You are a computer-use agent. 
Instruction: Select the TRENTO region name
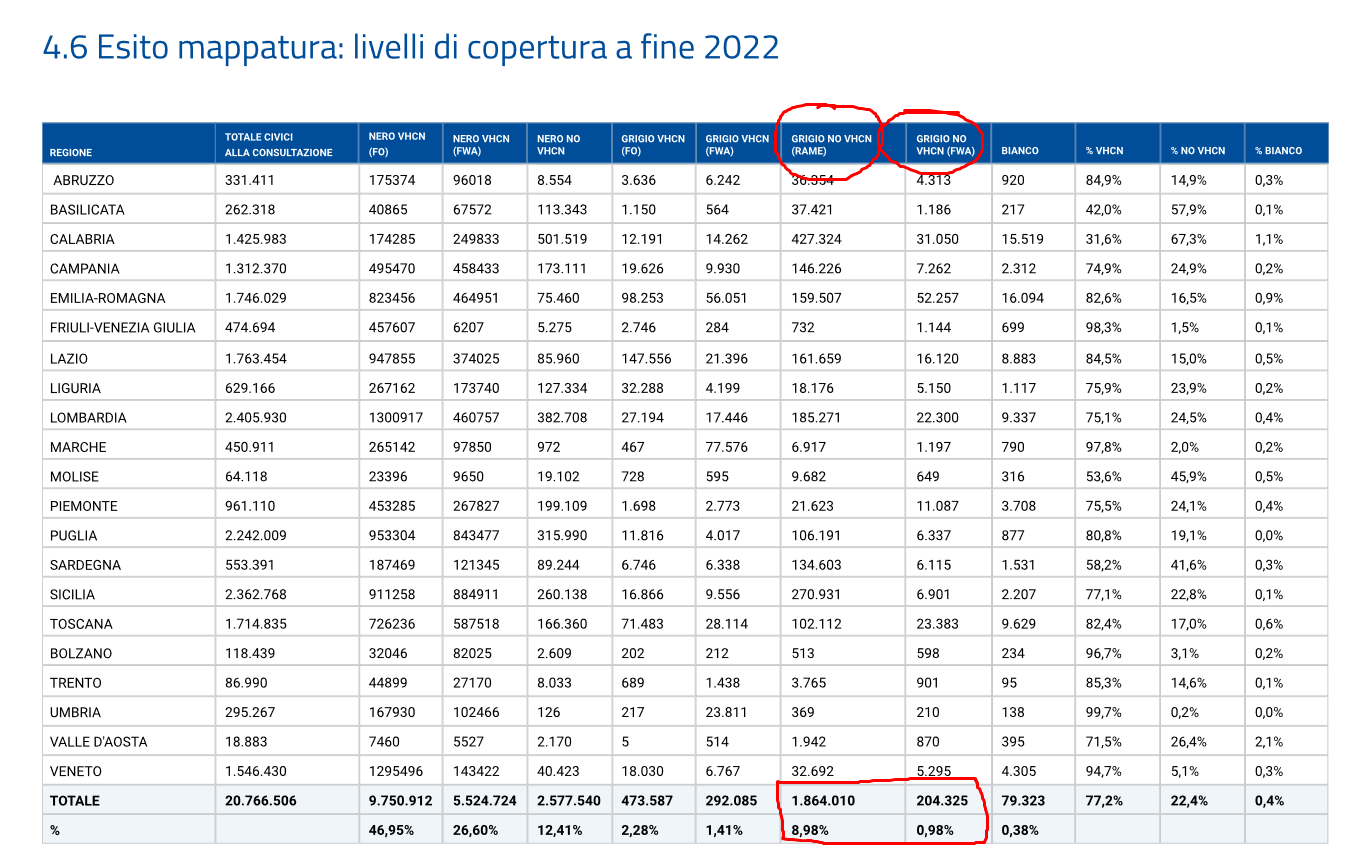click(75, 683)
